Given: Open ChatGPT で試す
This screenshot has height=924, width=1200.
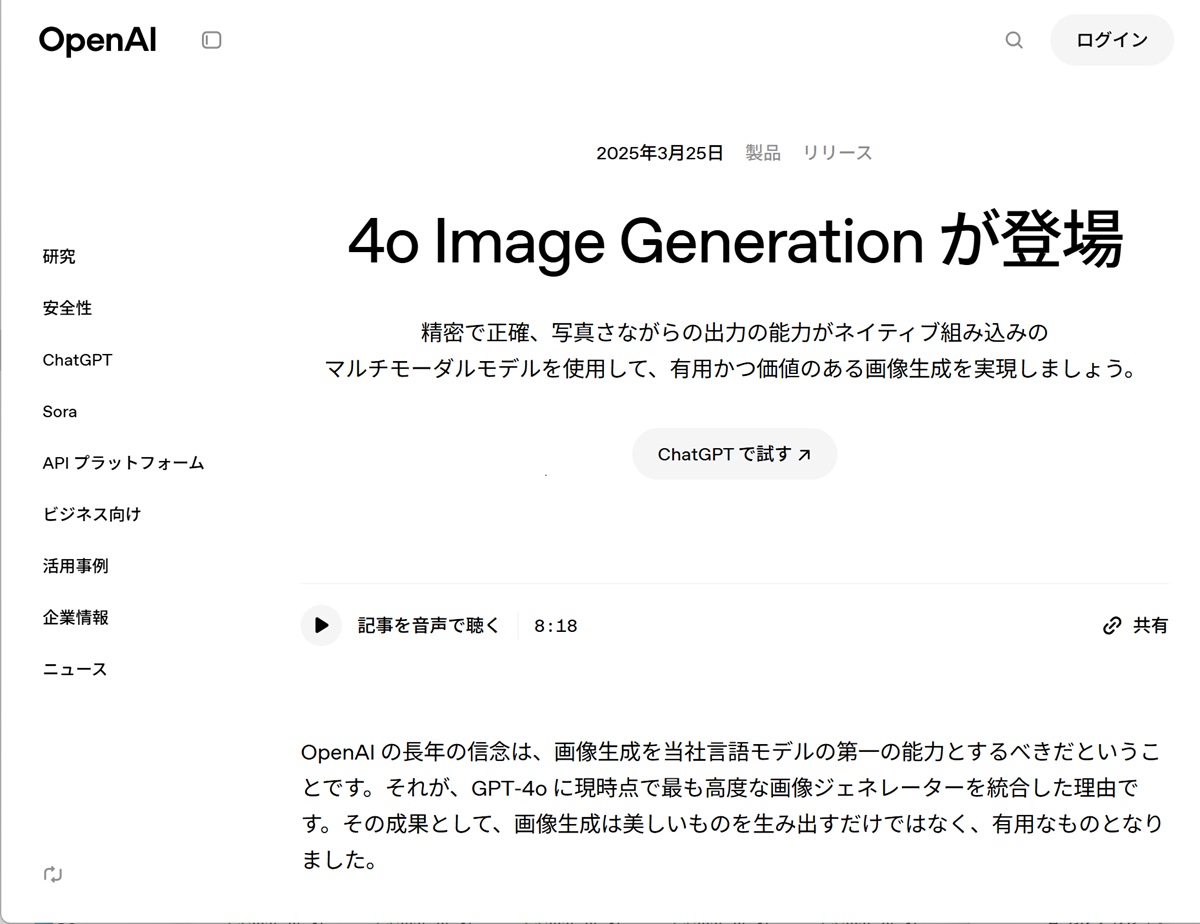Looking at the screenshot, I should (734, 453).
